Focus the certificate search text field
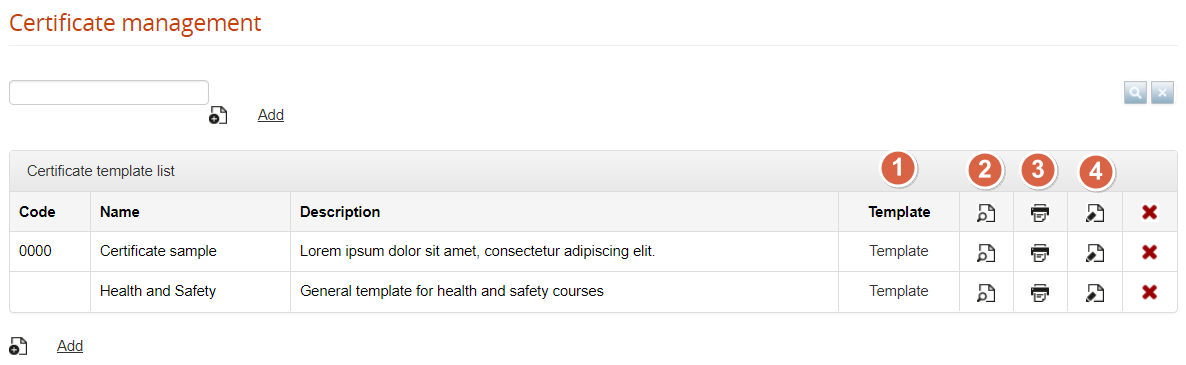The image size is (1186, 365). [x=109, y=92]
